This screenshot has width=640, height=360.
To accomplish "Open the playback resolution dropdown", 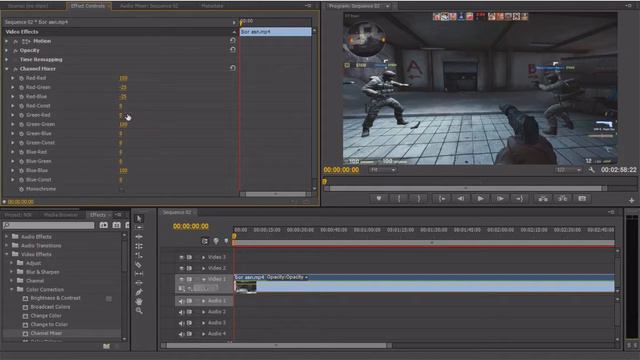I will pos(569,170).
